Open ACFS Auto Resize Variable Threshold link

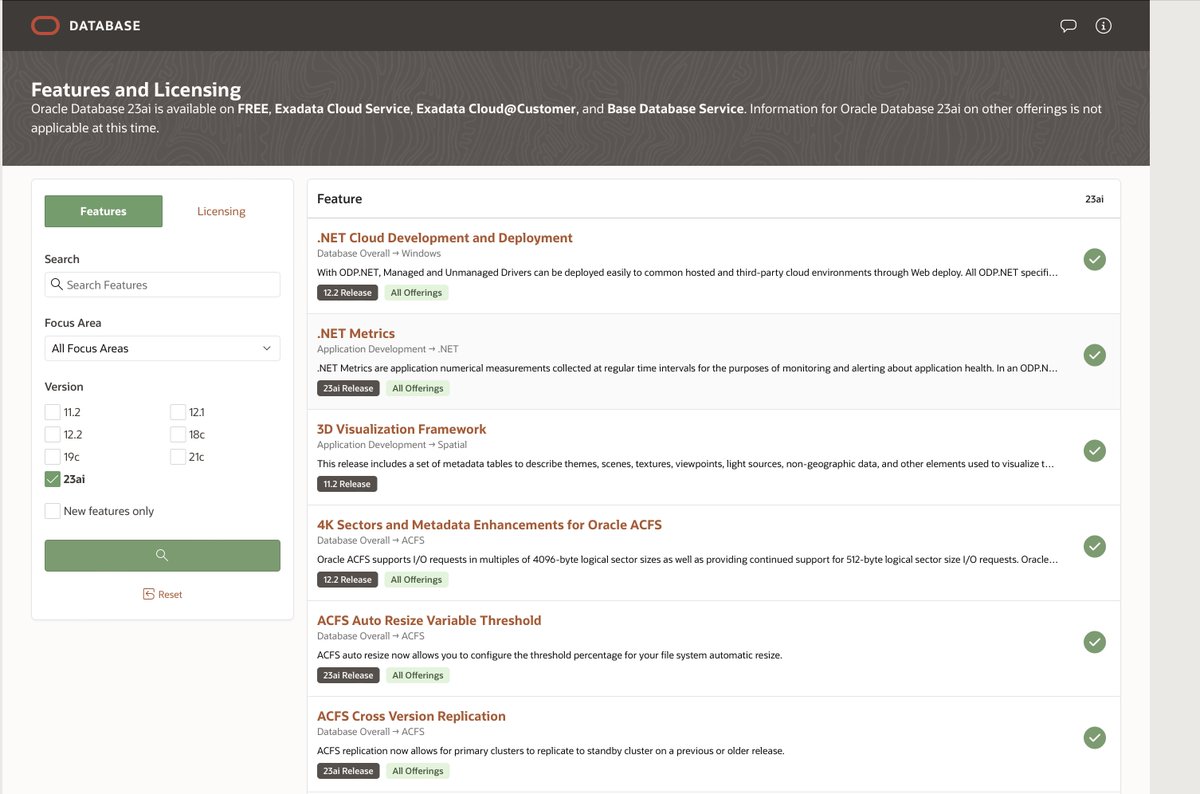click(429, 620)
